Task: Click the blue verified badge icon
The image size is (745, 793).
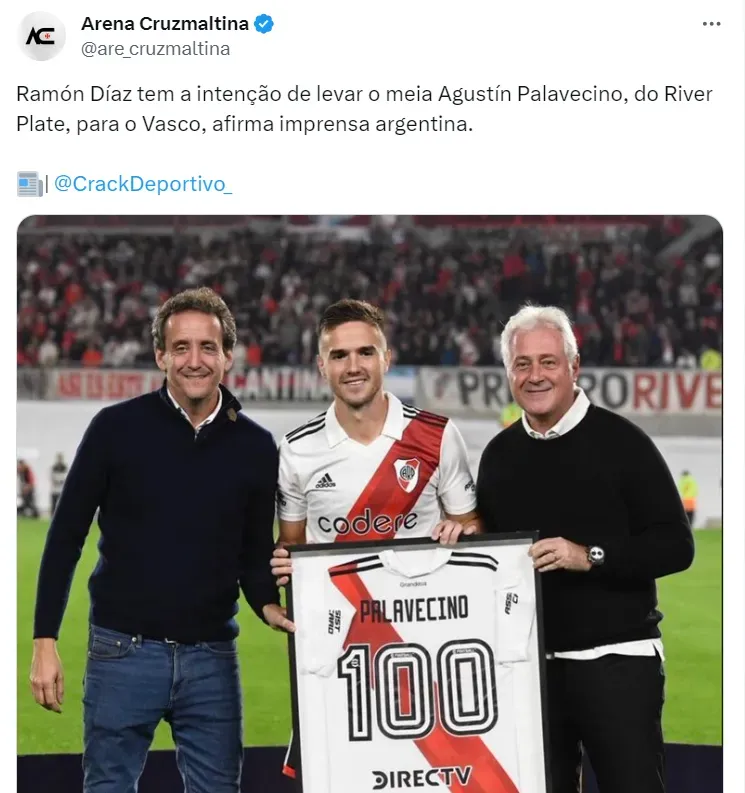Action: (x=264, y=24)
